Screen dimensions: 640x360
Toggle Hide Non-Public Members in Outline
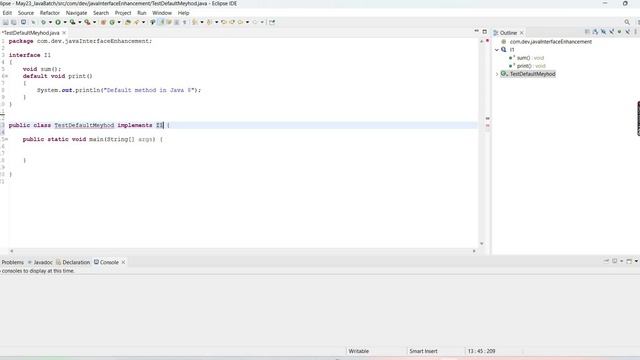[619, 32]
